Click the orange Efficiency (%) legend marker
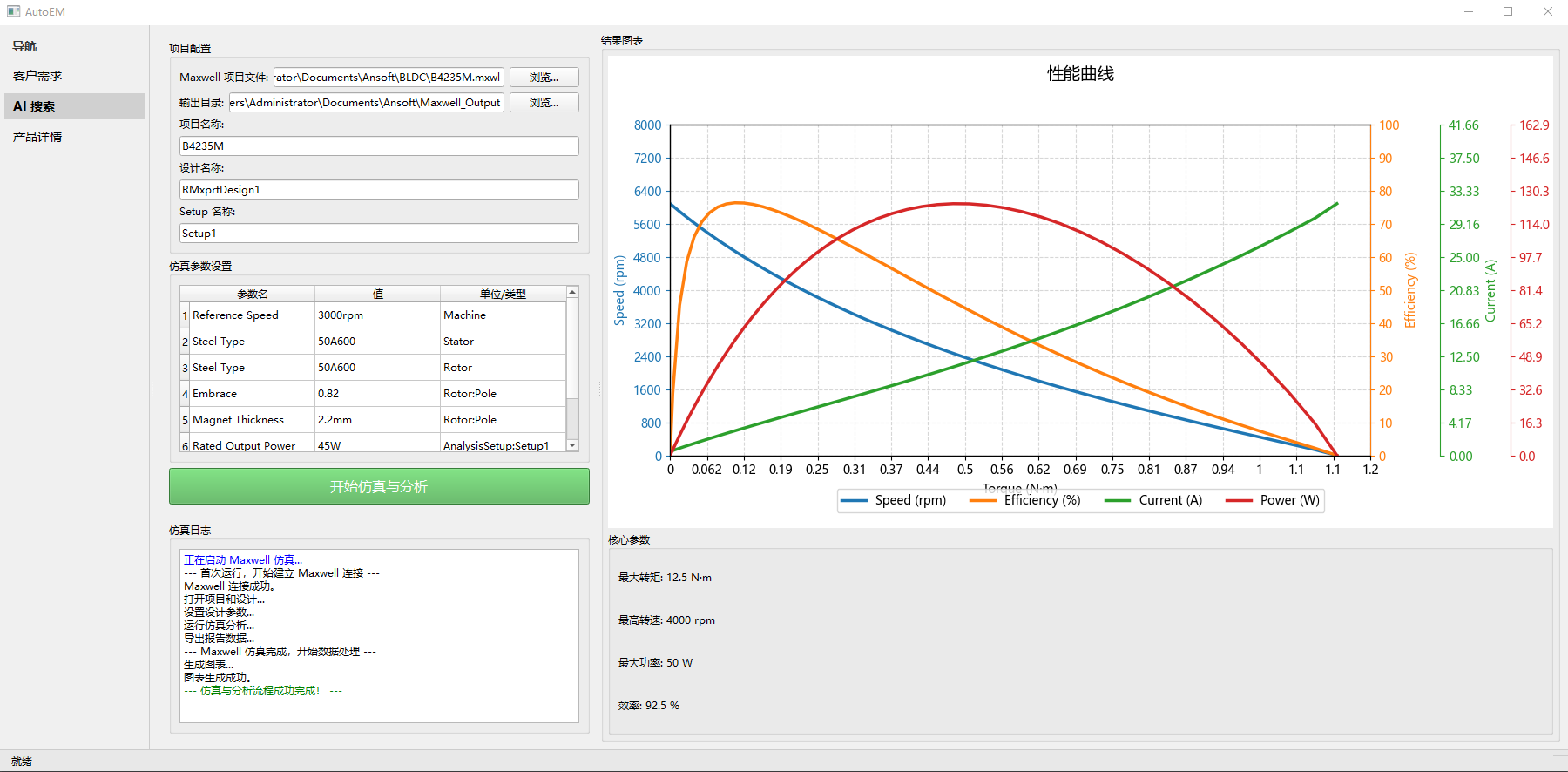 click(983, 500)
